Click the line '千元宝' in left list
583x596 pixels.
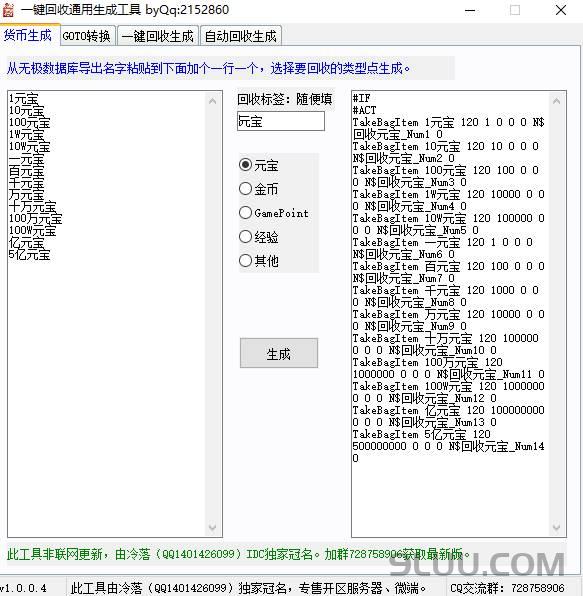[x=27, y=183]
